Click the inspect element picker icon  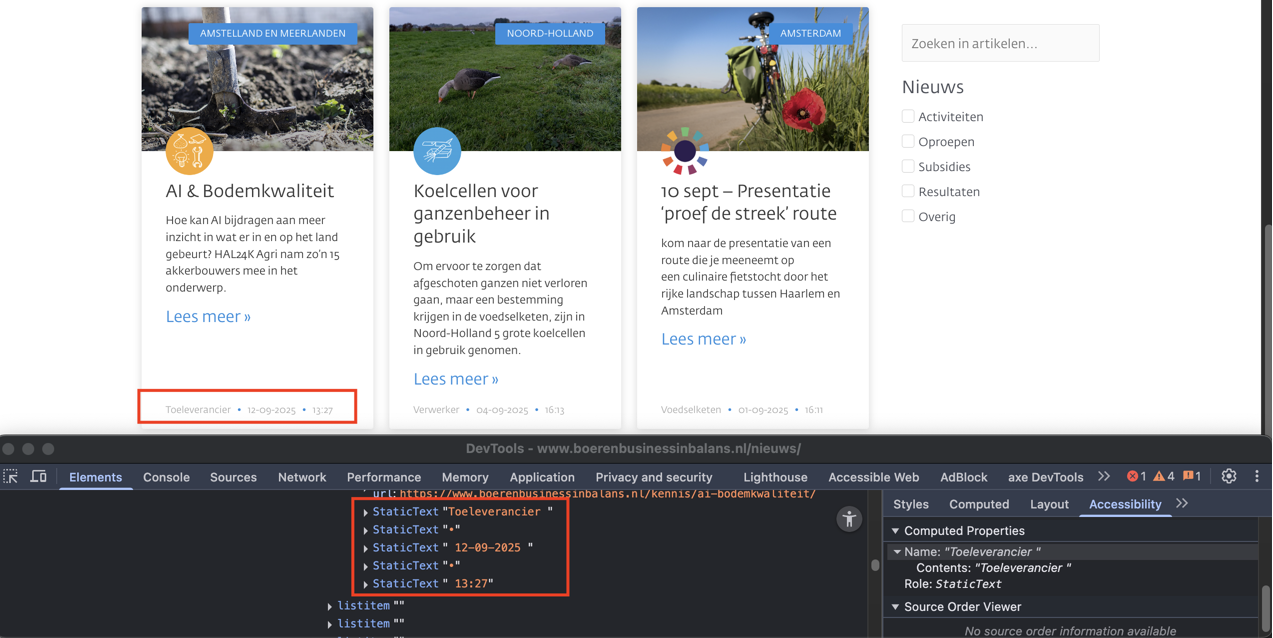(x=11, y=477)
